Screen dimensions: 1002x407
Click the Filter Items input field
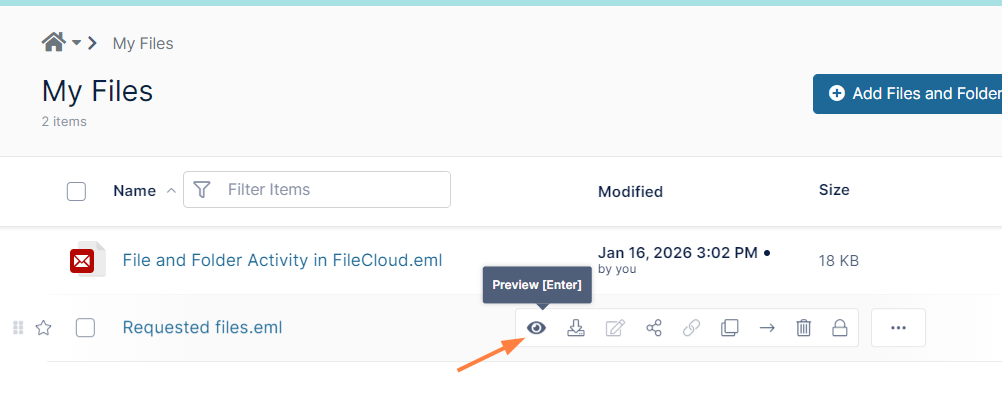[x=330, y=189]
